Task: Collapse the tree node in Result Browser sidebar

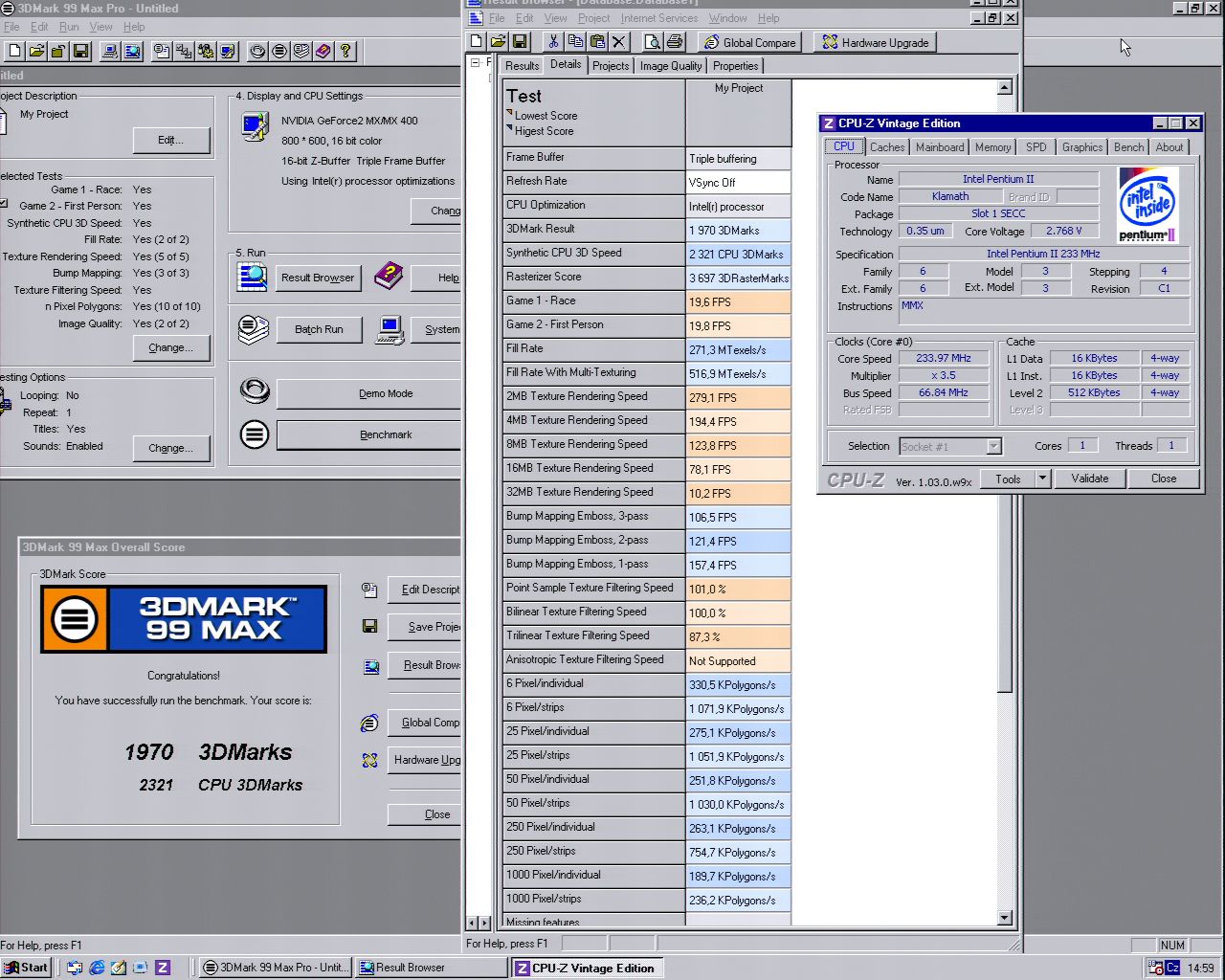Action: click(475, 63)
